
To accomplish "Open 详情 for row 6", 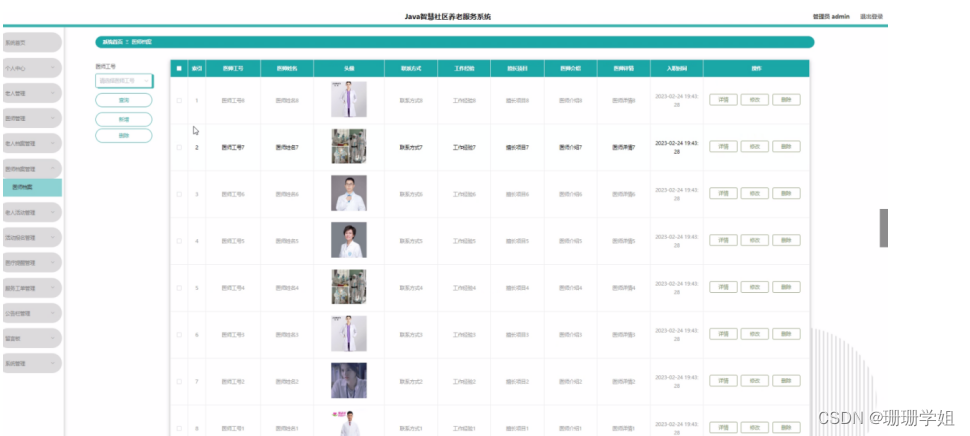I will 723,334.
